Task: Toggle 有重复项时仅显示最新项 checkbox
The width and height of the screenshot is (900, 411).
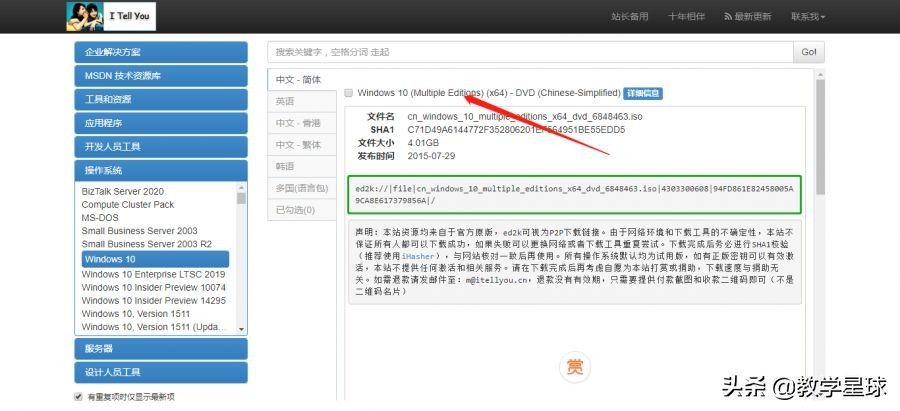Action: [x=78, y=396]
